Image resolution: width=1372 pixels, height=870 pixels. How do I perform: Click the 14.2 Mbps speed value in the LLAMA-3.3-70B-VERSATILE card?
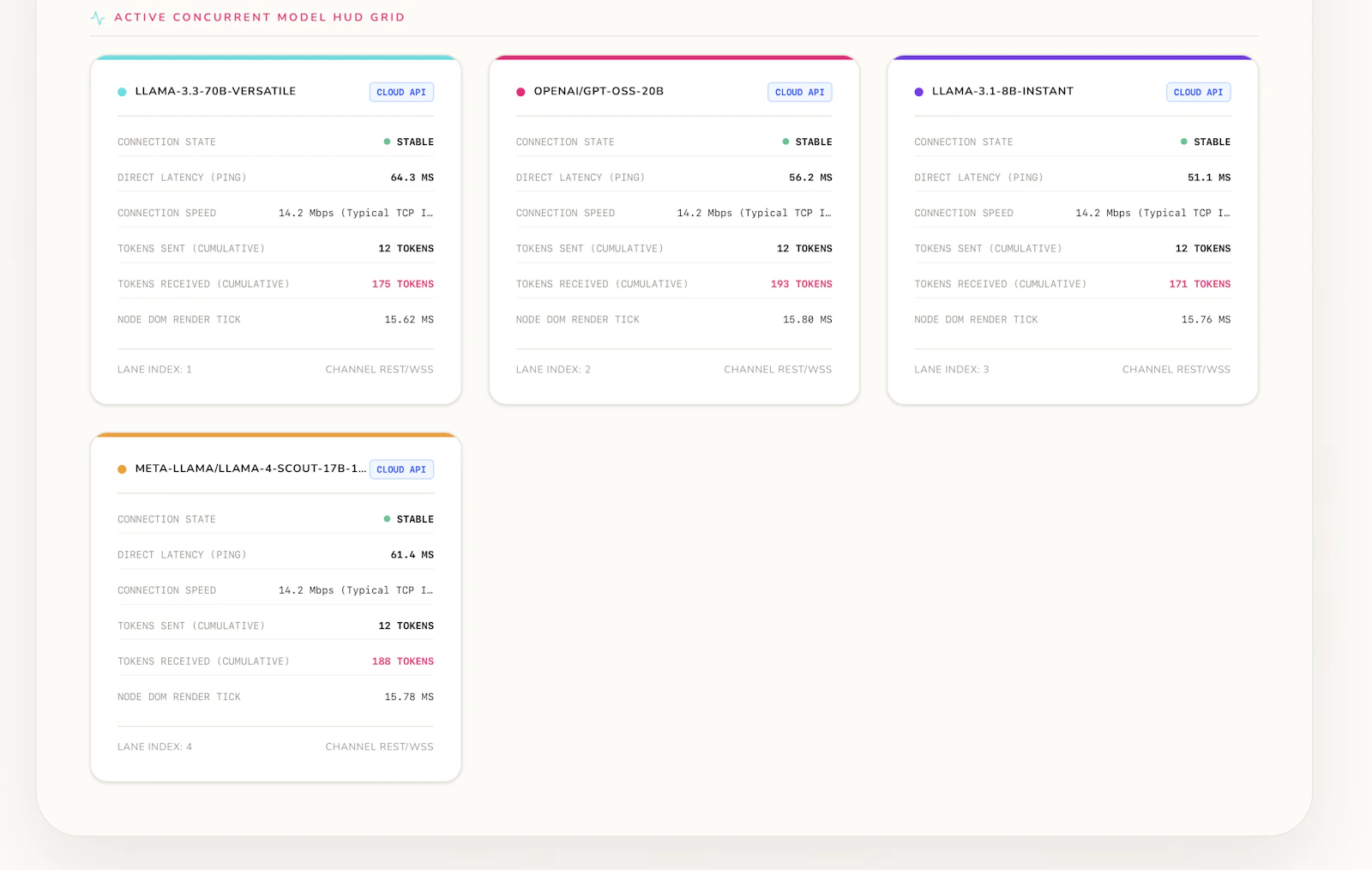tap(356, 213)
